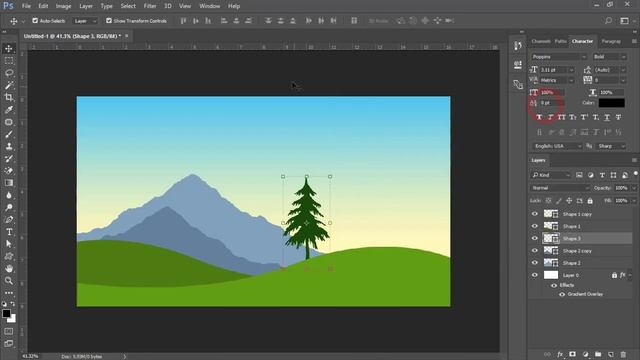The width and height of the screenshot is (640, 360).
Task: Select the Pen tool
Action: point(9,220)
